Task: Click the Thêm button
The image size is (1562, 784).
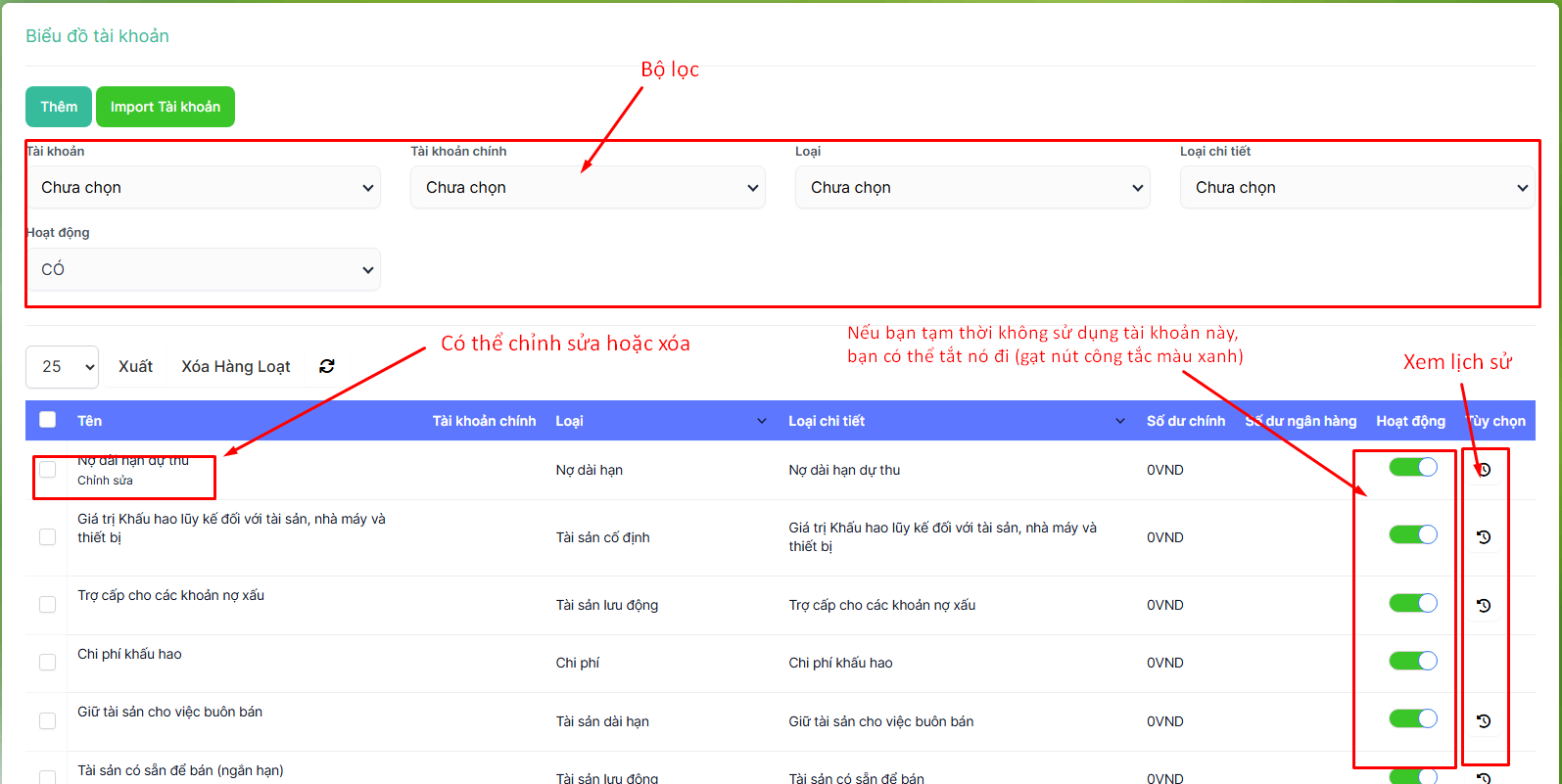Action: (59, 107)
